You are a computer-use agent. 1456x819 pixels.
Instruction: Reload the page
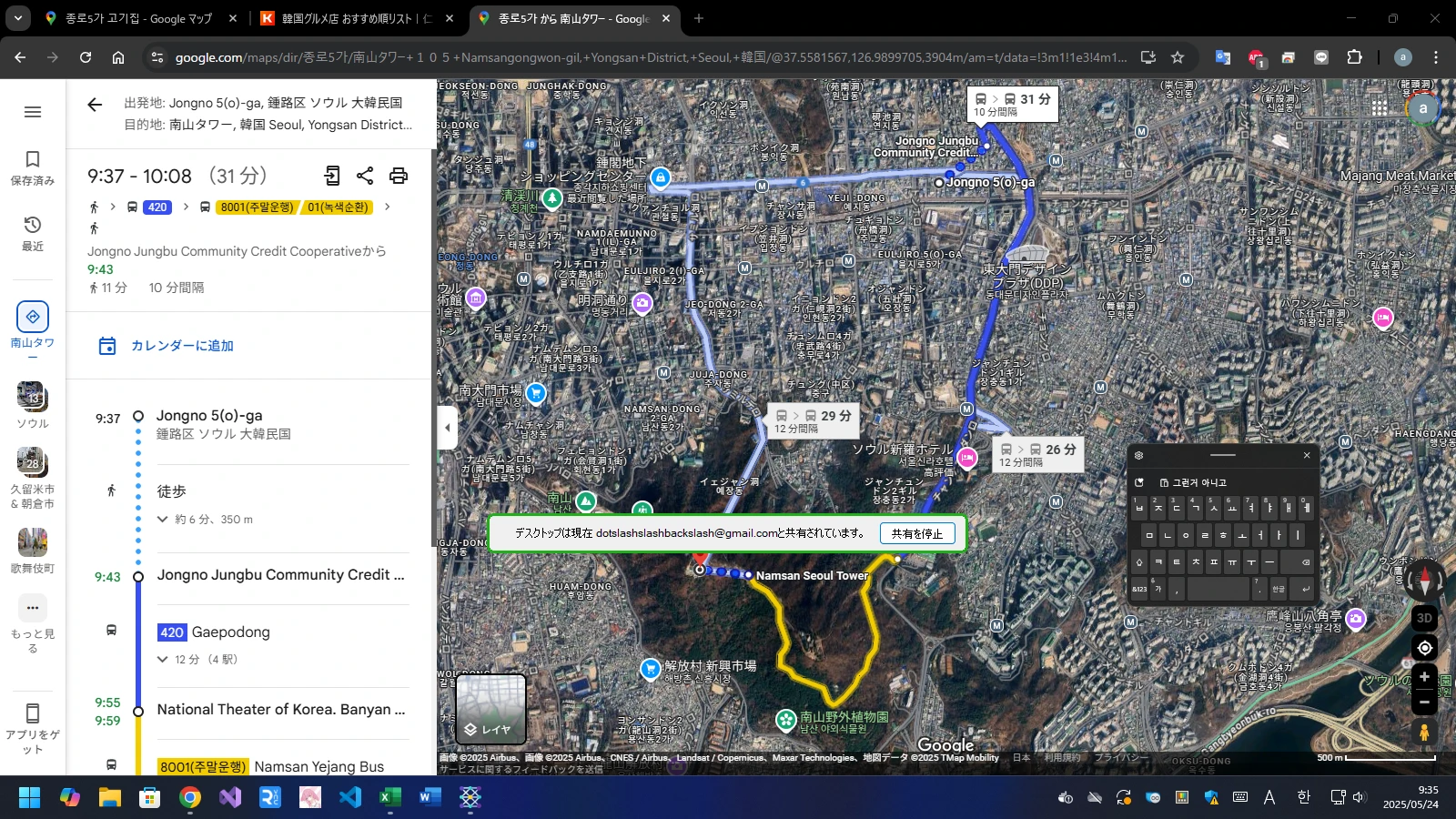[86, 57]
